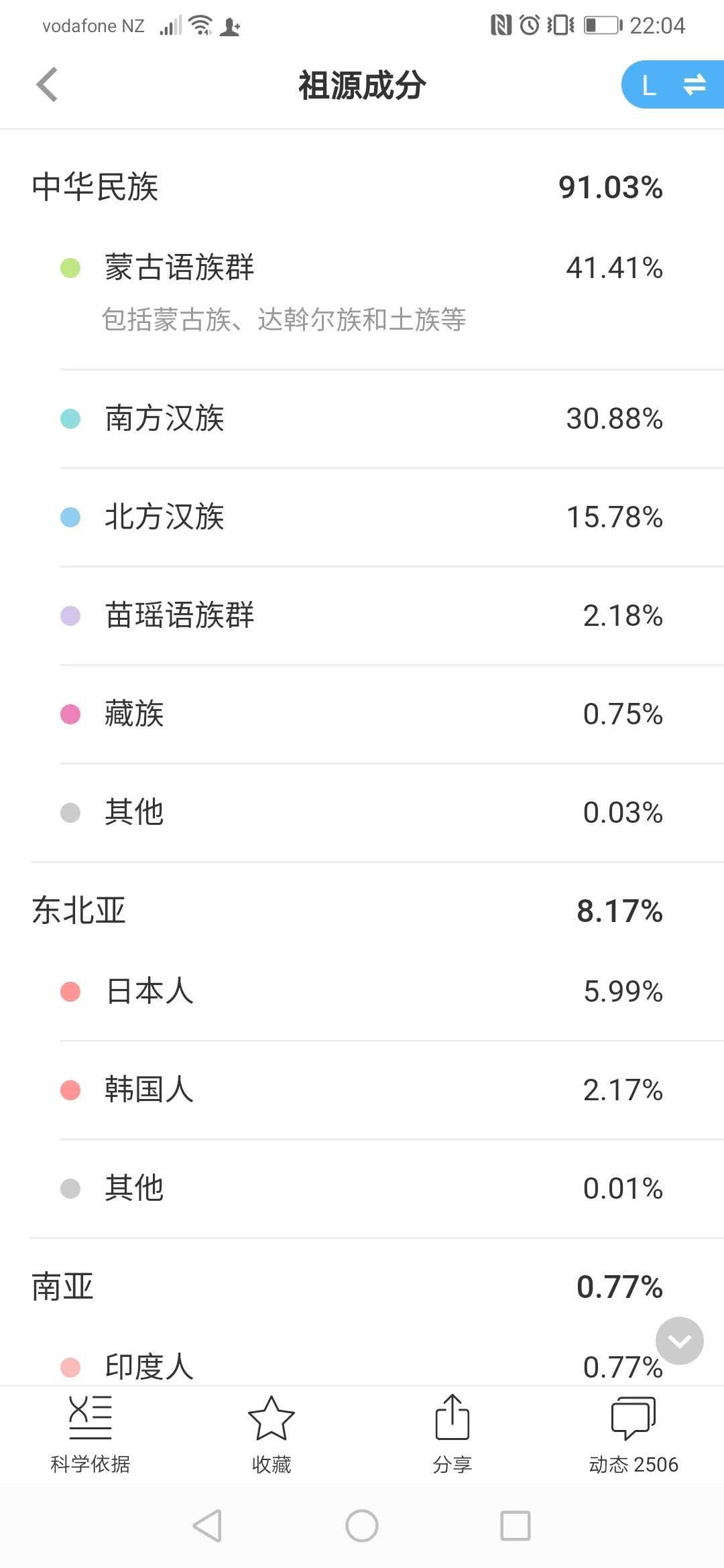
Task: Select the 日本人 5.99% row
Action: click(392, 992)
